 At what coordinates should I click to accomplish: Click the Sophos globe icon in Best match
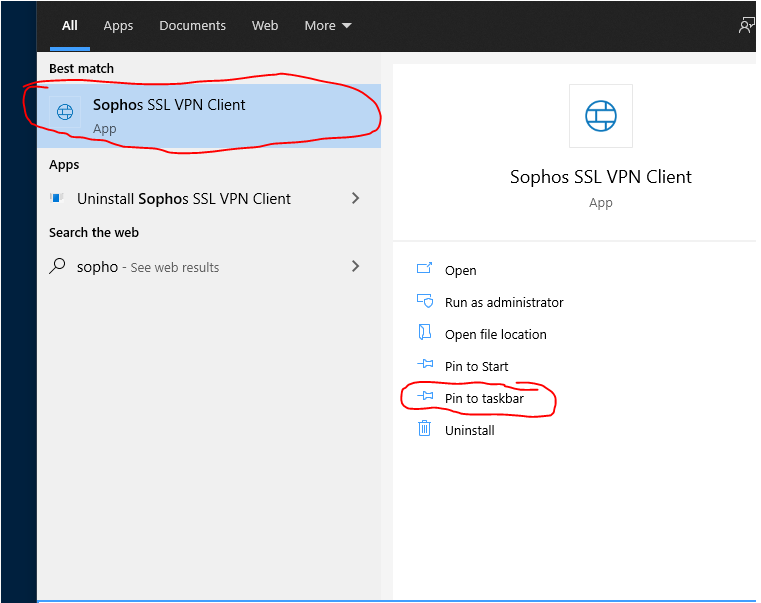[65, 113]
